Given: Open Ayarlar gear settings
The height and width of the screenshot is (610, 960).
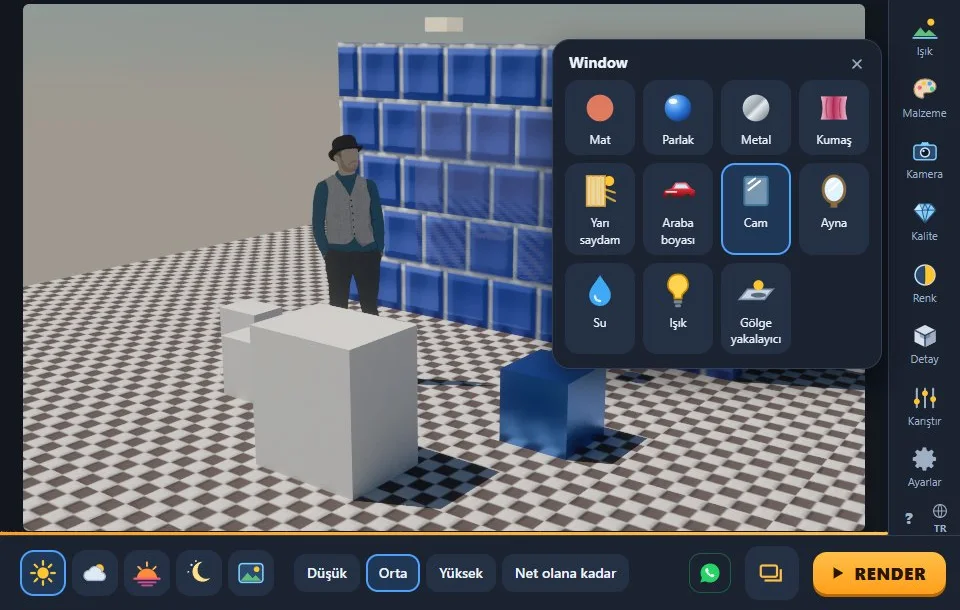Looking at the screenshot, I should click(924, 468).
